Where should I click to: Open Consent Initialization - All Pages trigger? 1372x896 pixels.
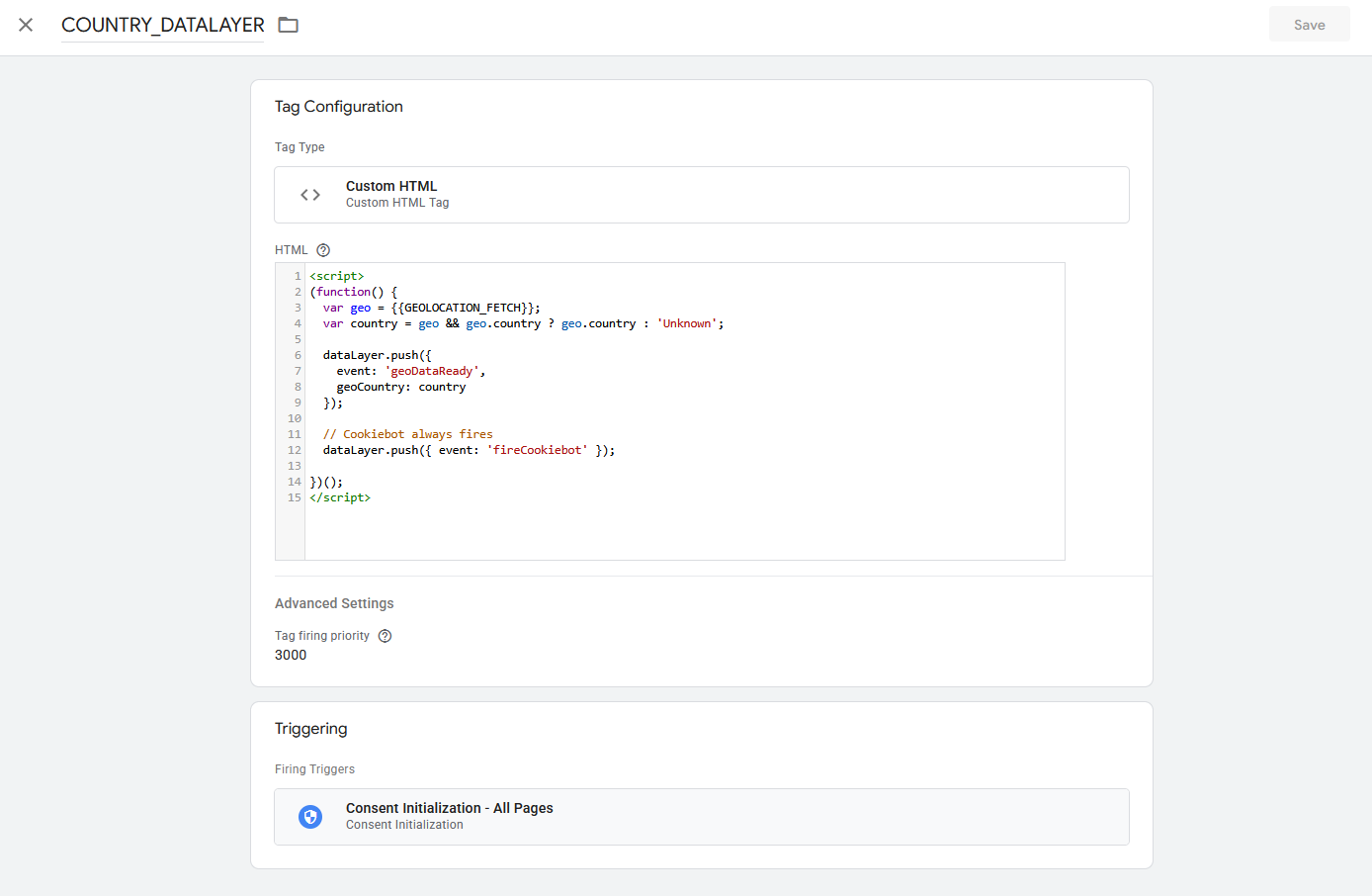pyautogui.click(x=702, y=817)
